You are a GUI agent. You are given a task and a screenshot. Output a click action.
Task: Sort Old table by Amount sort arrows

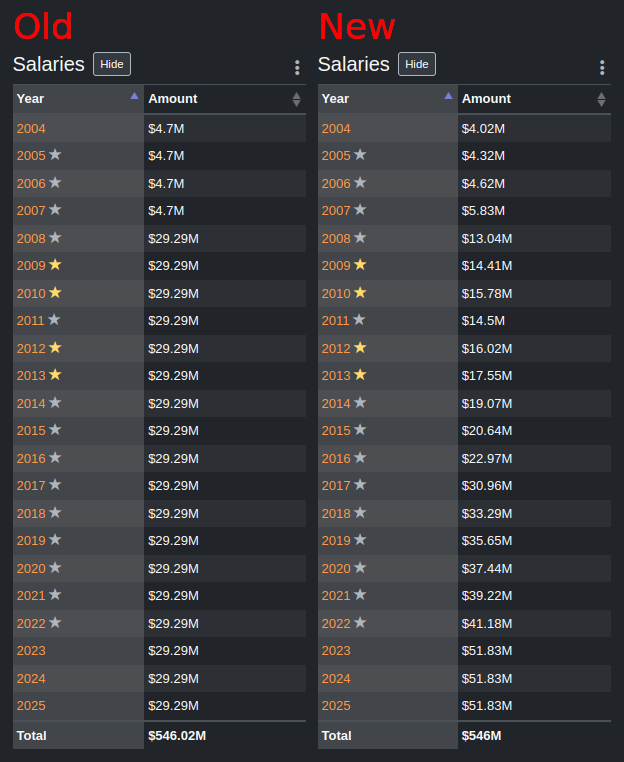[296, 99]
